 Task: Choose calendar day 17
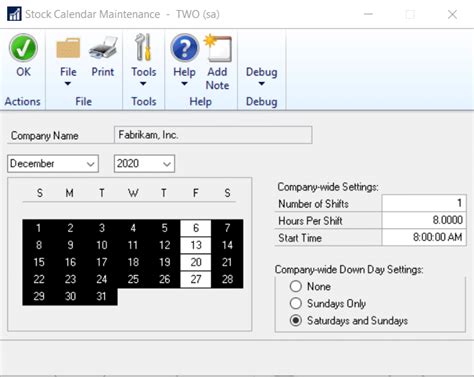tap(102, 262)
